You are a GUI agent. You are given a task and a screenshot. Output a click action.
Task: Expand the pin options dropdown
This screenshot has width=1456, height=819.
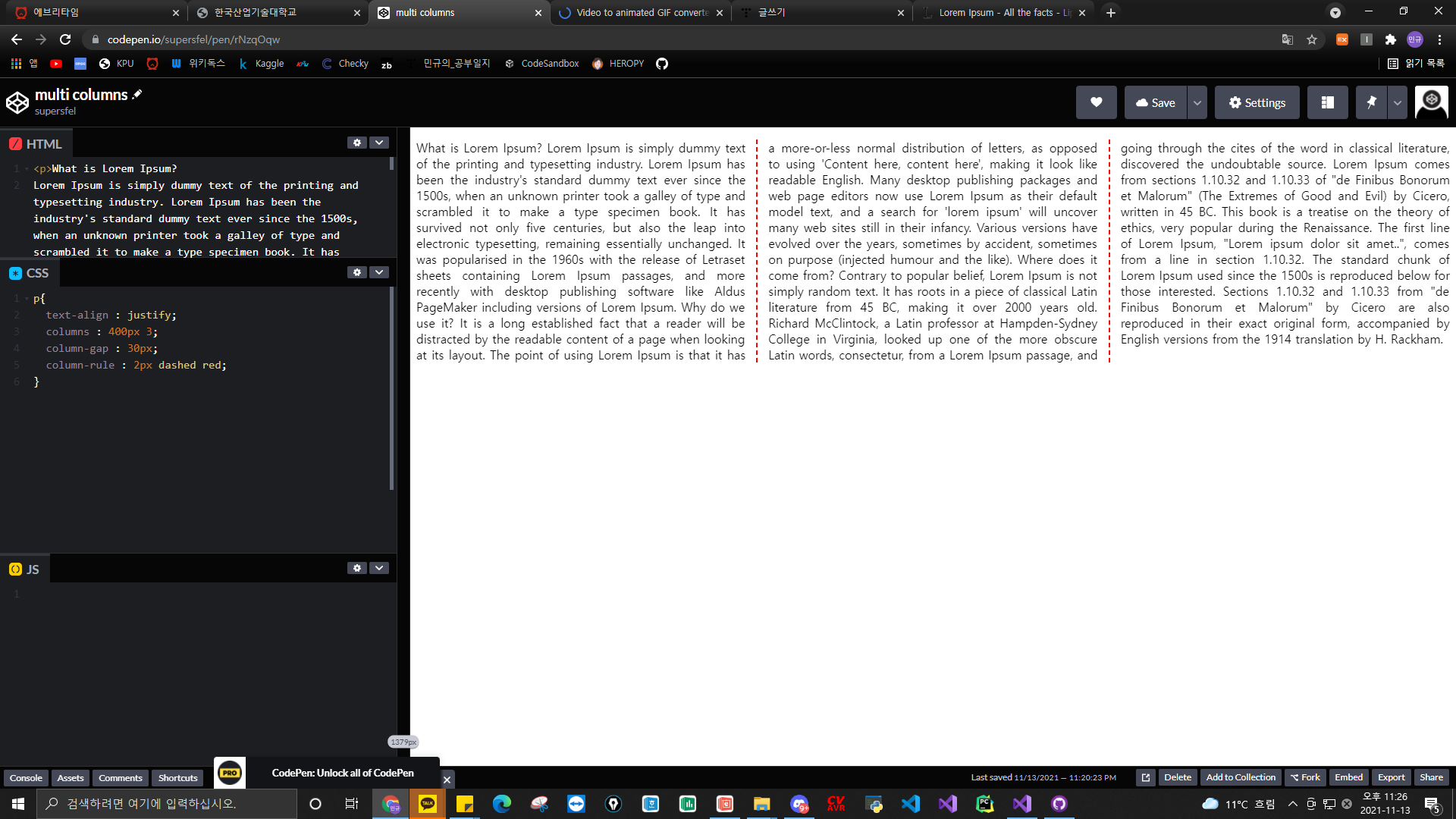(1398, 102)
